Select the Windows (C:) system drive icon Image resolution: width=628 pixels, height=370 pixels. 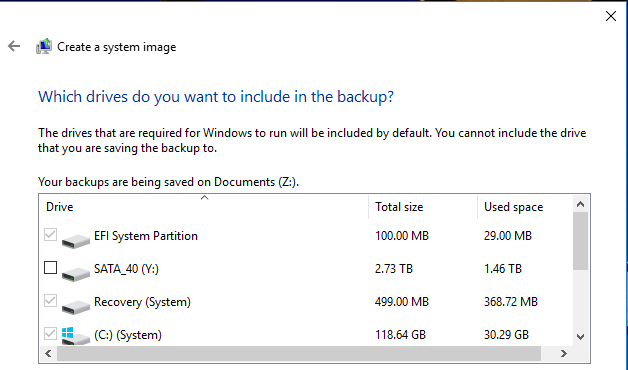pyautogui.click(x=76, y=336)
